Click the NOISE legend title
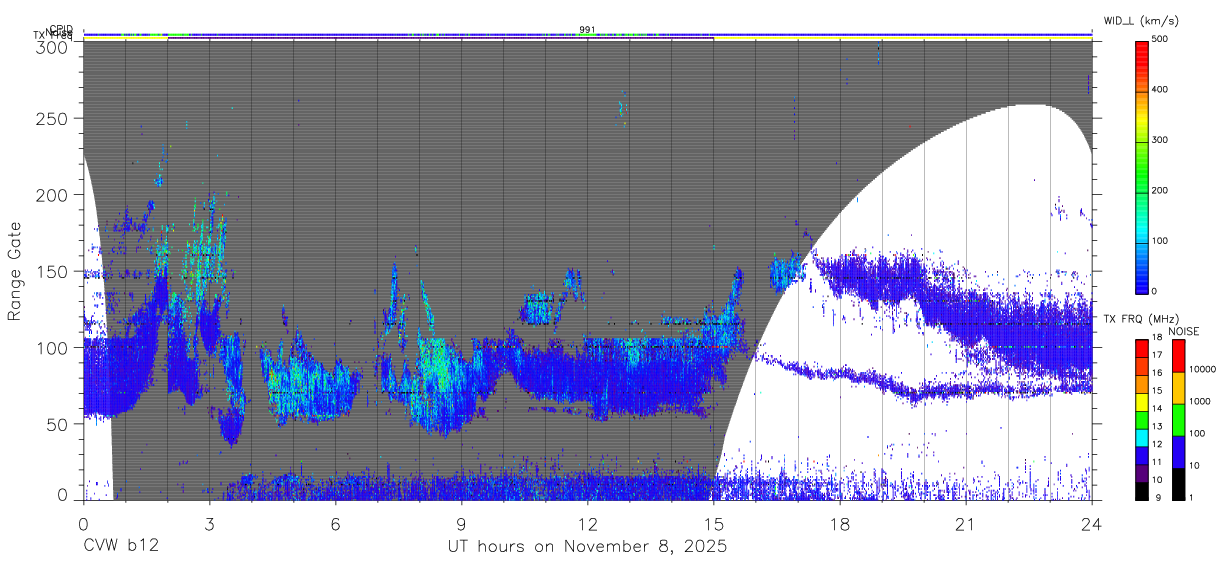The height and width of the screenshot is (567, 1228). click(x=1185, y=331)
